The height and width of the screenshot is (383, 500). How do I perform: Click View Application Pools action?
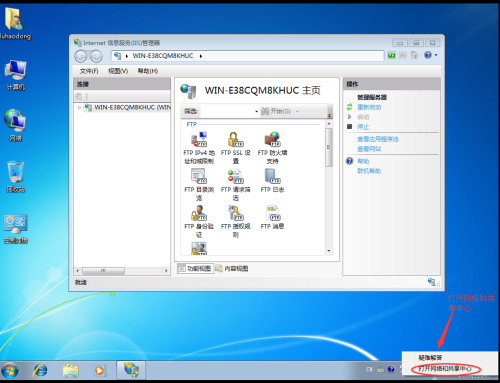pos(378,139)
